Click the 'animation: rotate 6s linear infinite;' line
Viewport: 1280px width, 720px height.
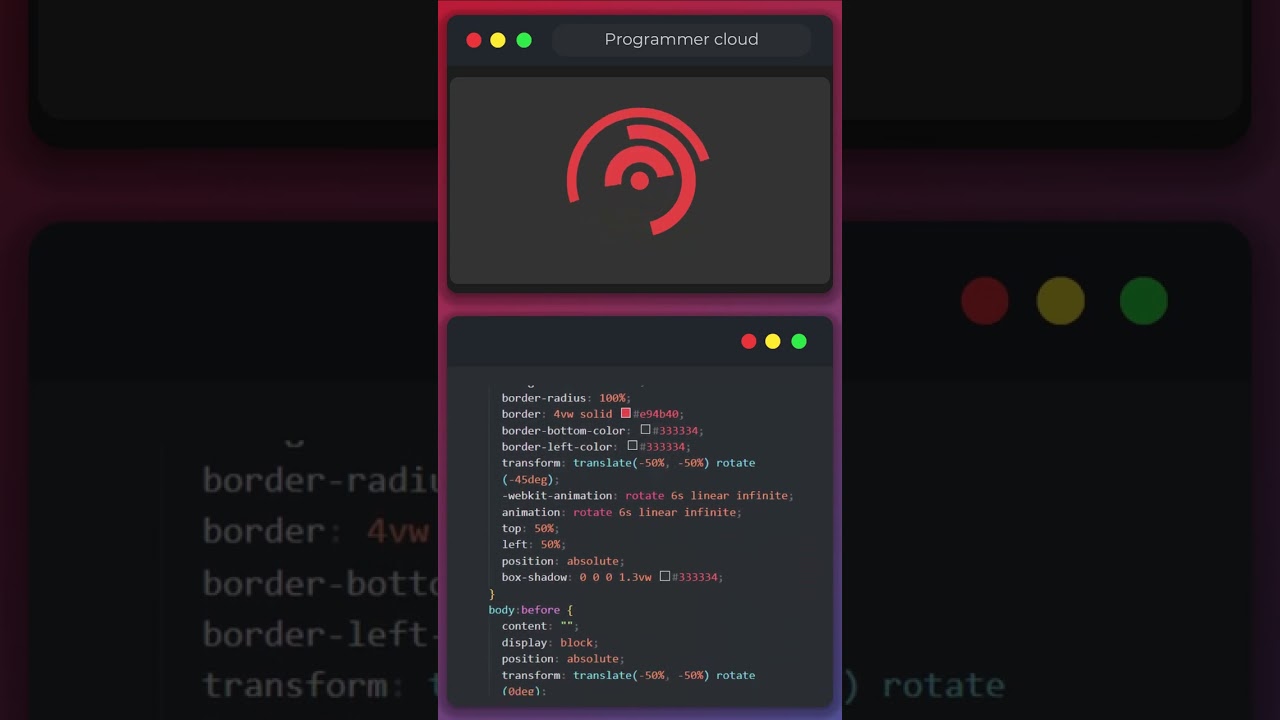[x=621, y=512]
